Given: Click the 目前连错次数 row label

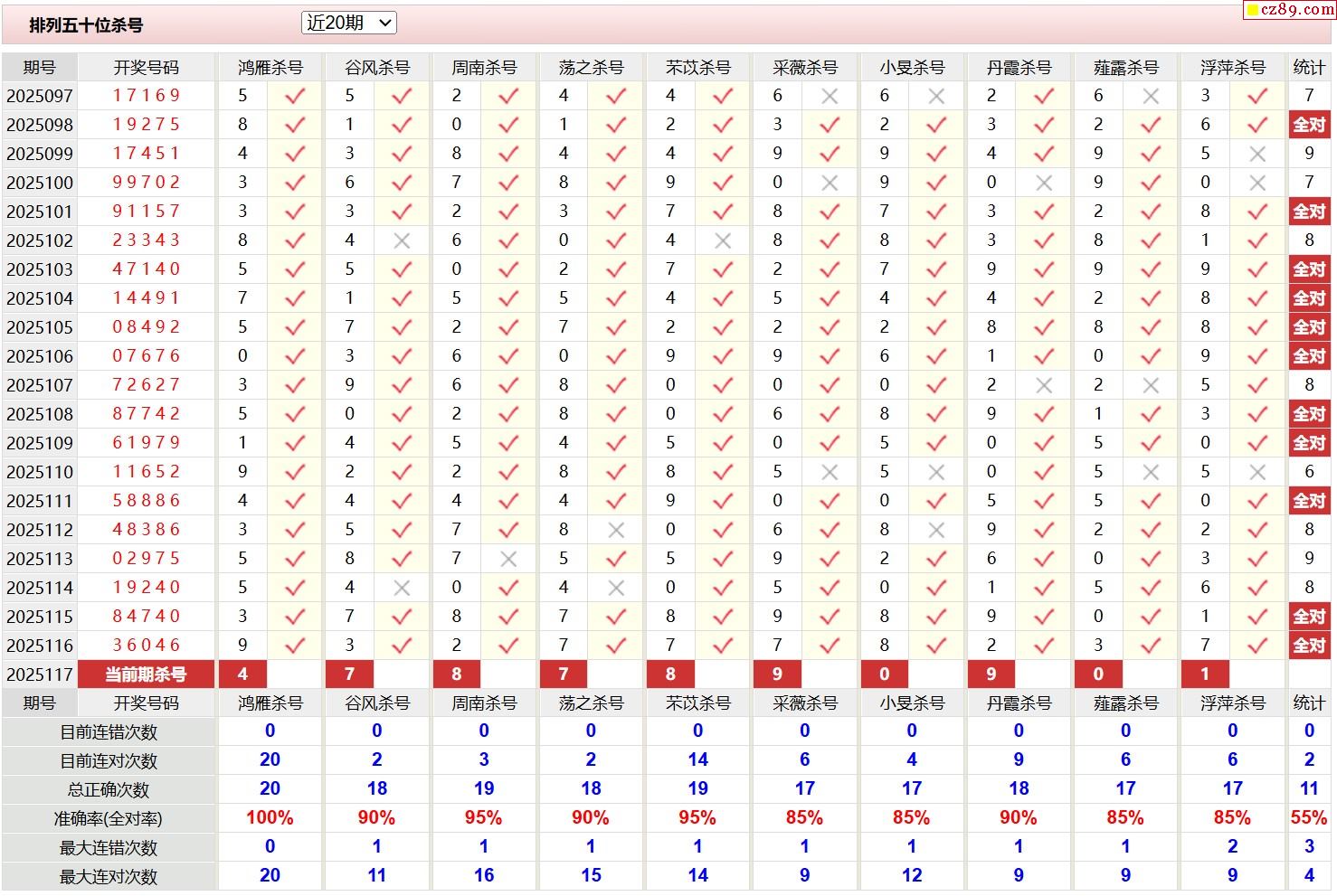Looking at the screenshot, I should pos(109,732).
